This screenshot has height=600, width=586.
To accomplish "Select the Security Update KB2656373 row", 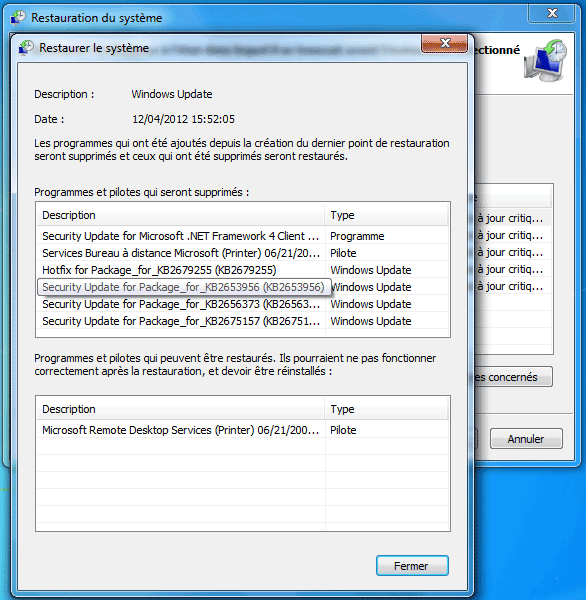I will click(243, 304).
